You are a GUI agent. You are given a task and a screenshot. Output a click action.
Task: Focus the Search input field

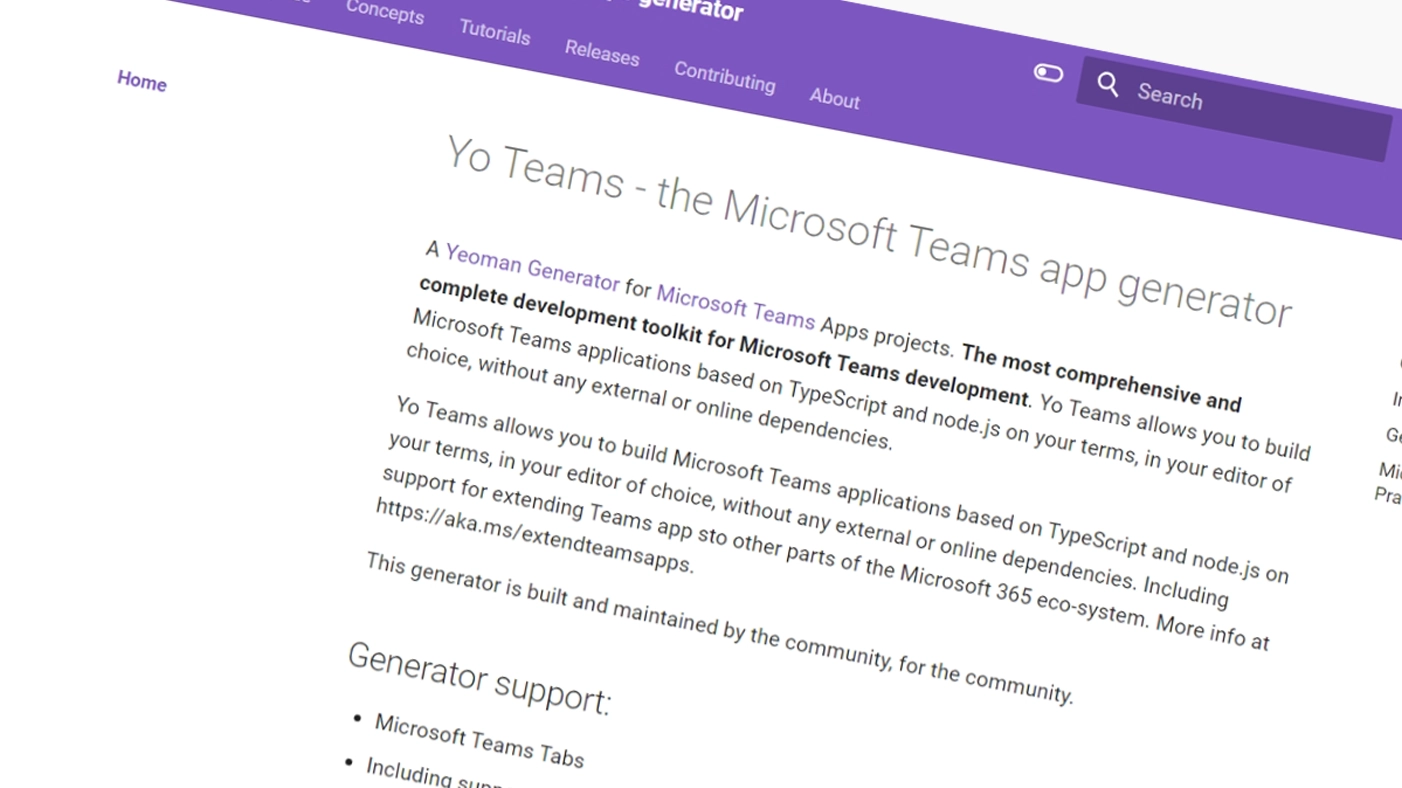(x=1233, y=109)
